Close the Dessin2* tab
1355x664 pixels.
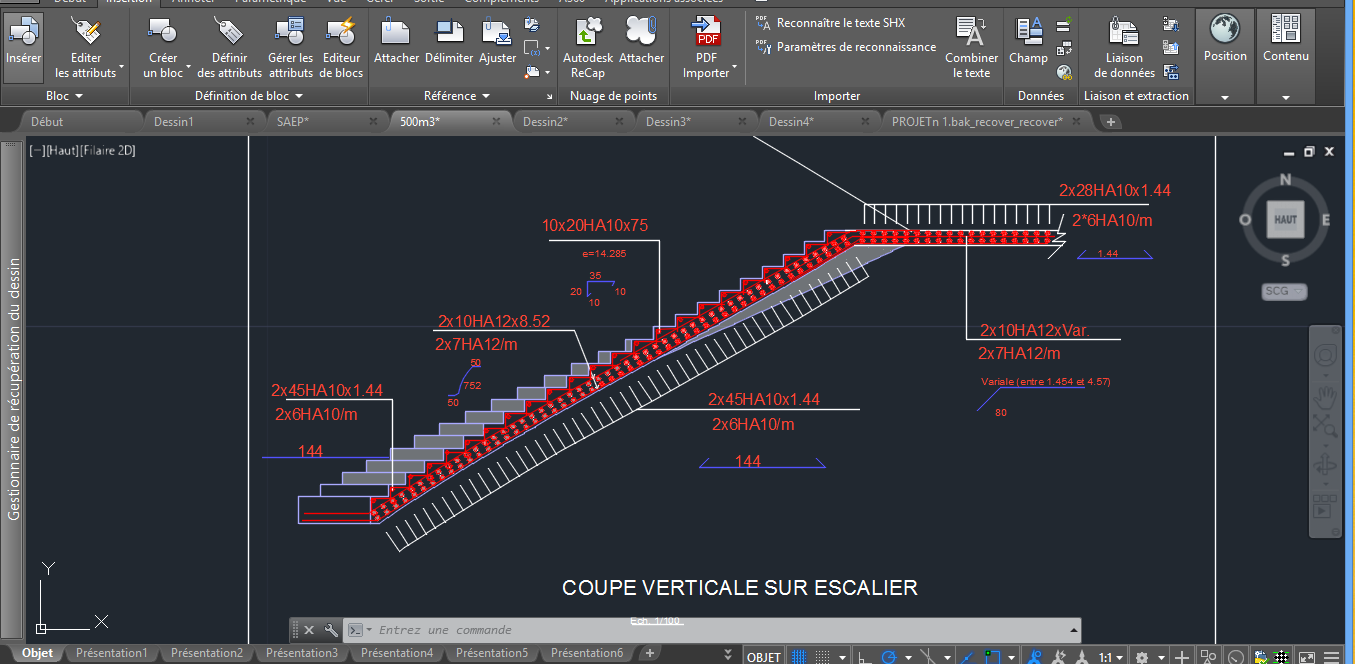[619, 121]
